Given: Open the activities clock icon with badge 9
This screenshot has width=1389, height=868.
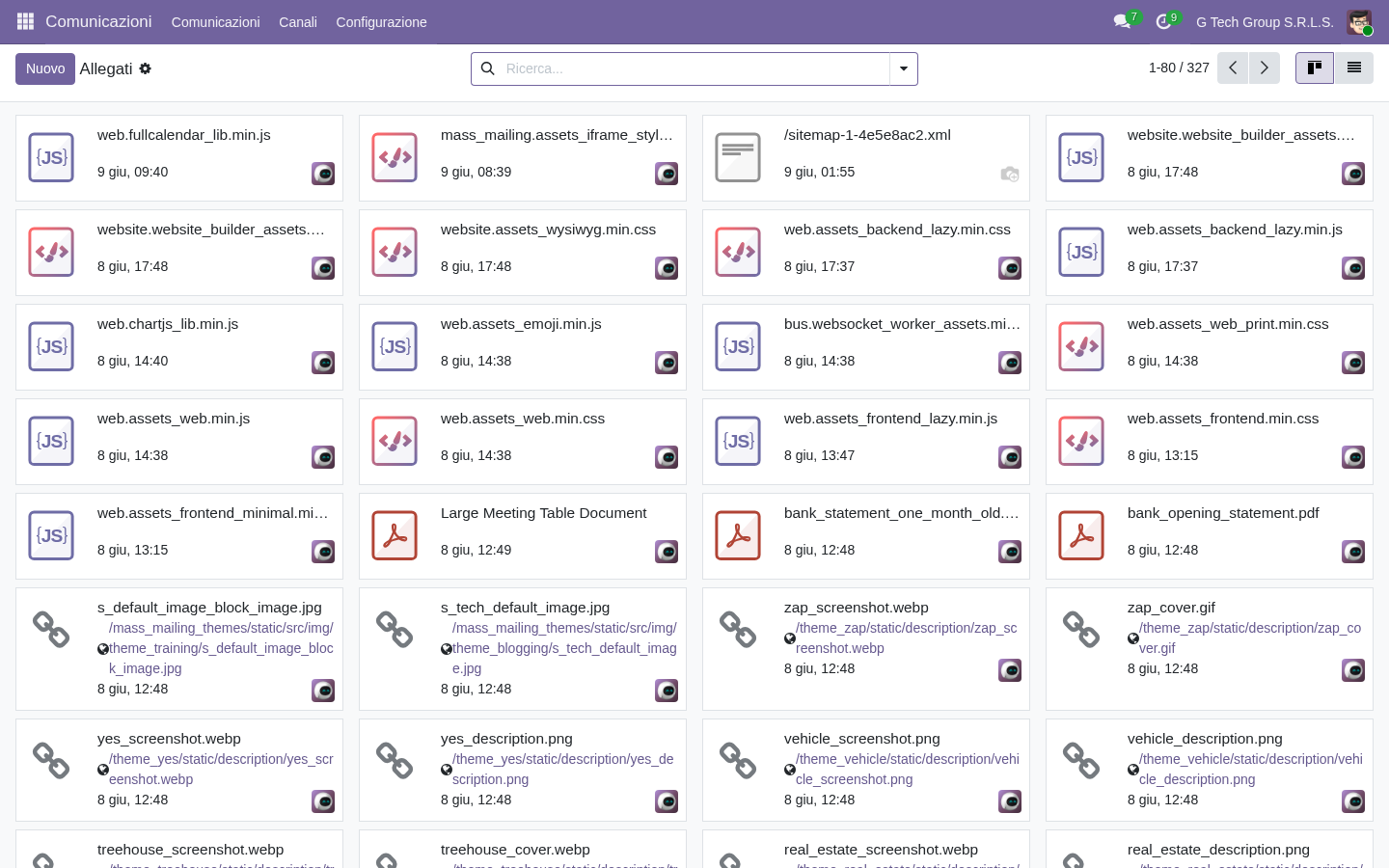Looking at the screenshot, I should tap(1163, 21).
